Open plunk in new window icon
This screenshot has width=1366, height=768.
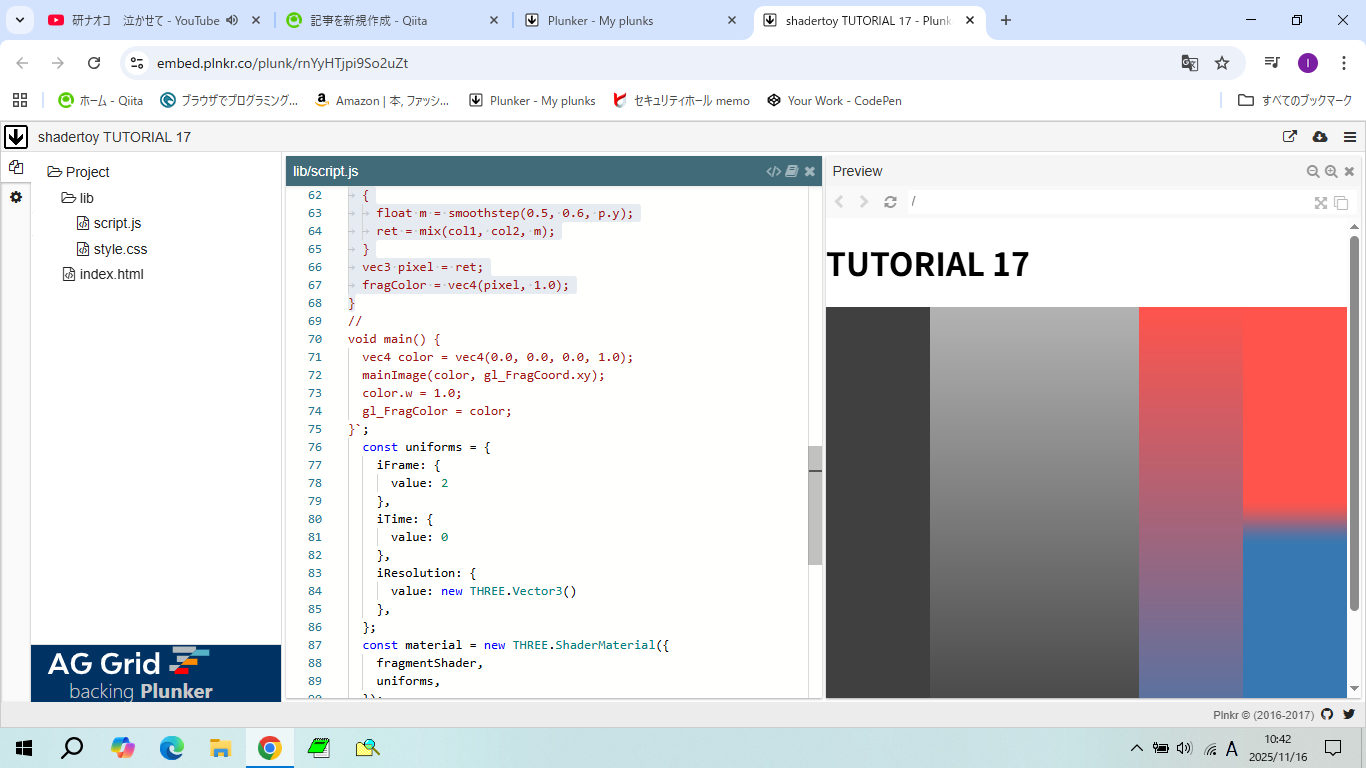1290,137
